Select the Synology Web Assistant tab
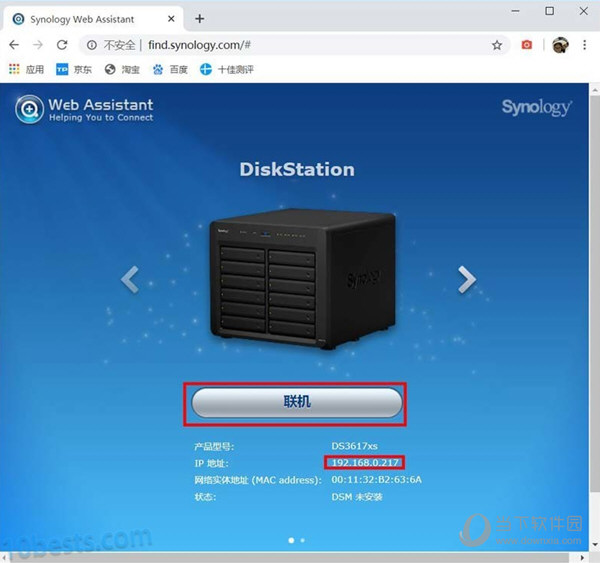 92,19
